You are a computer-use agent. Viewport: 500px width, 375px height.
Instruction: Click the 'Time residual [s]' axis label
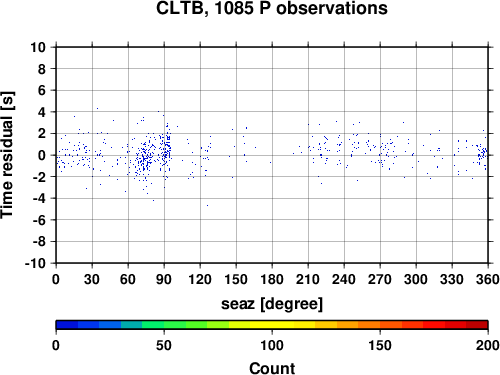(7, 155)
